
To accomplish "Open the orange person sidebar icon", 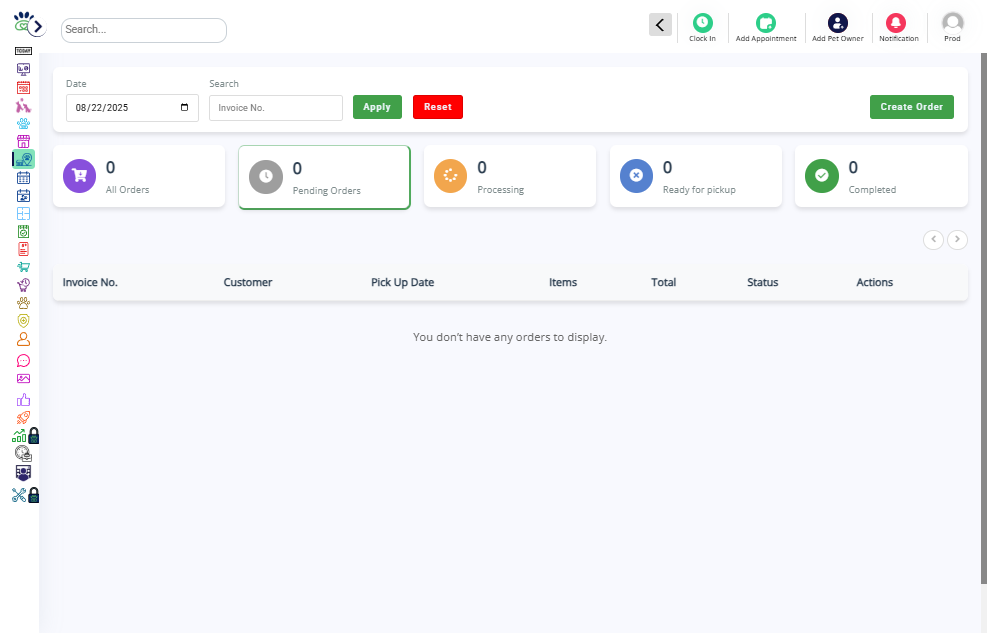I will 23,339.
